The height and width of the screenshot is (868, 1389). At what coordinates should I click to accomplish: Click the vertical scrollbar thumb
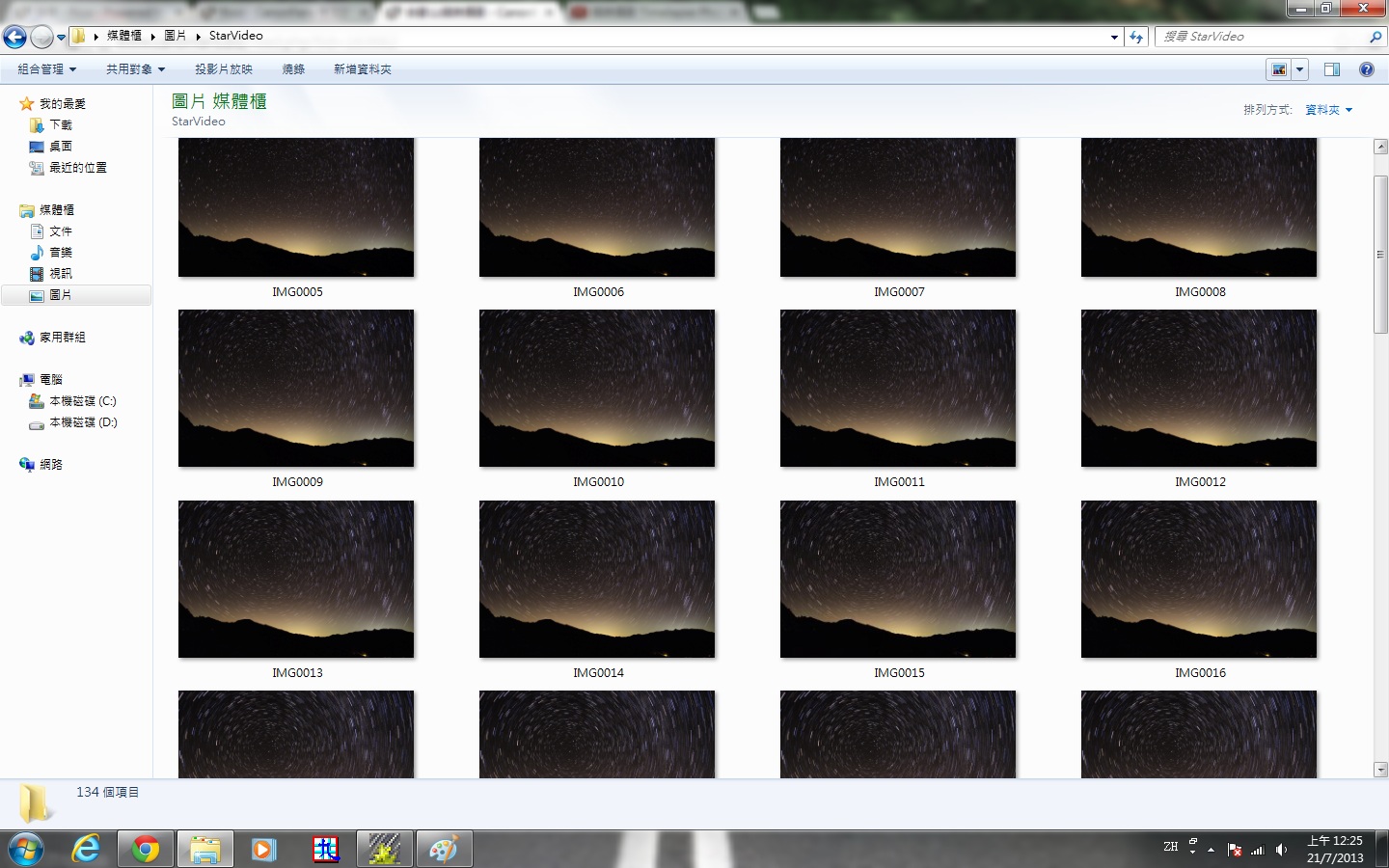(1380, 255)
